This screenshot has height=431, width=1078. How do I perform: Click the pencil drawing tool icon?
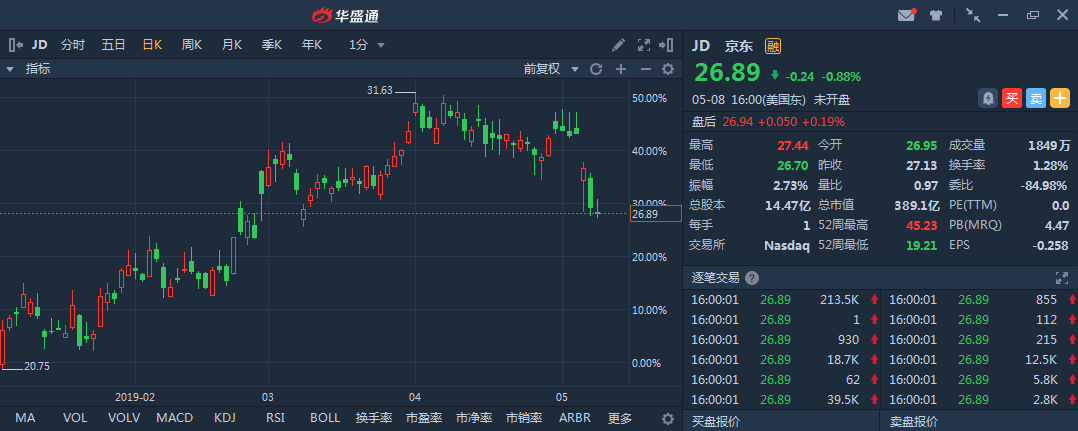coord(619,45)
